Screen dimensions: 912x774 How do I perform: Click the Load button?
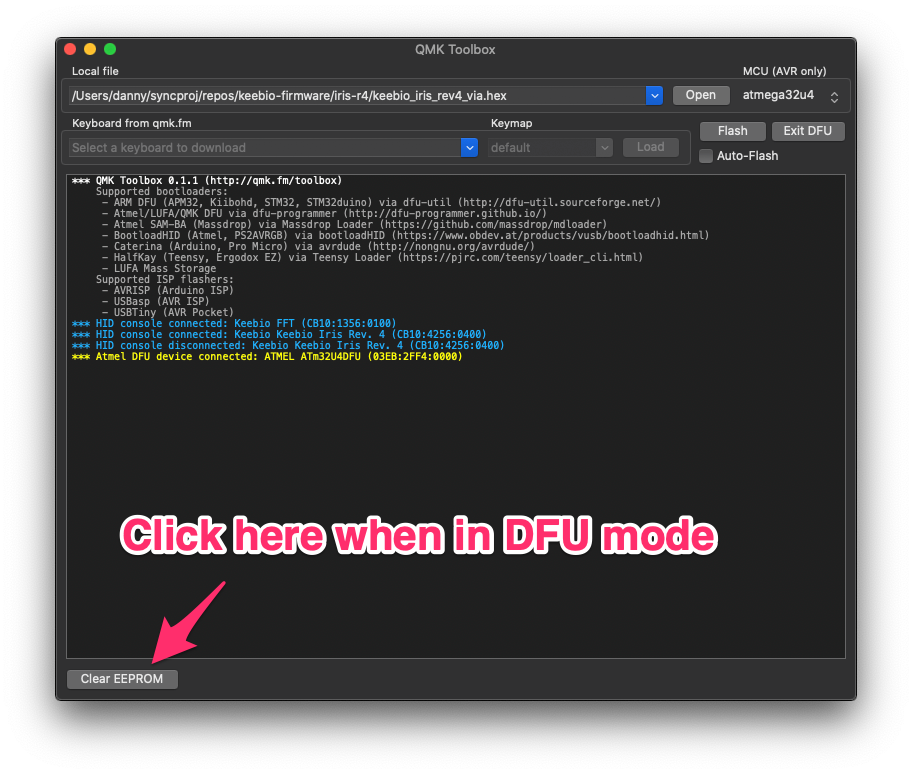[x=650, y=147]
